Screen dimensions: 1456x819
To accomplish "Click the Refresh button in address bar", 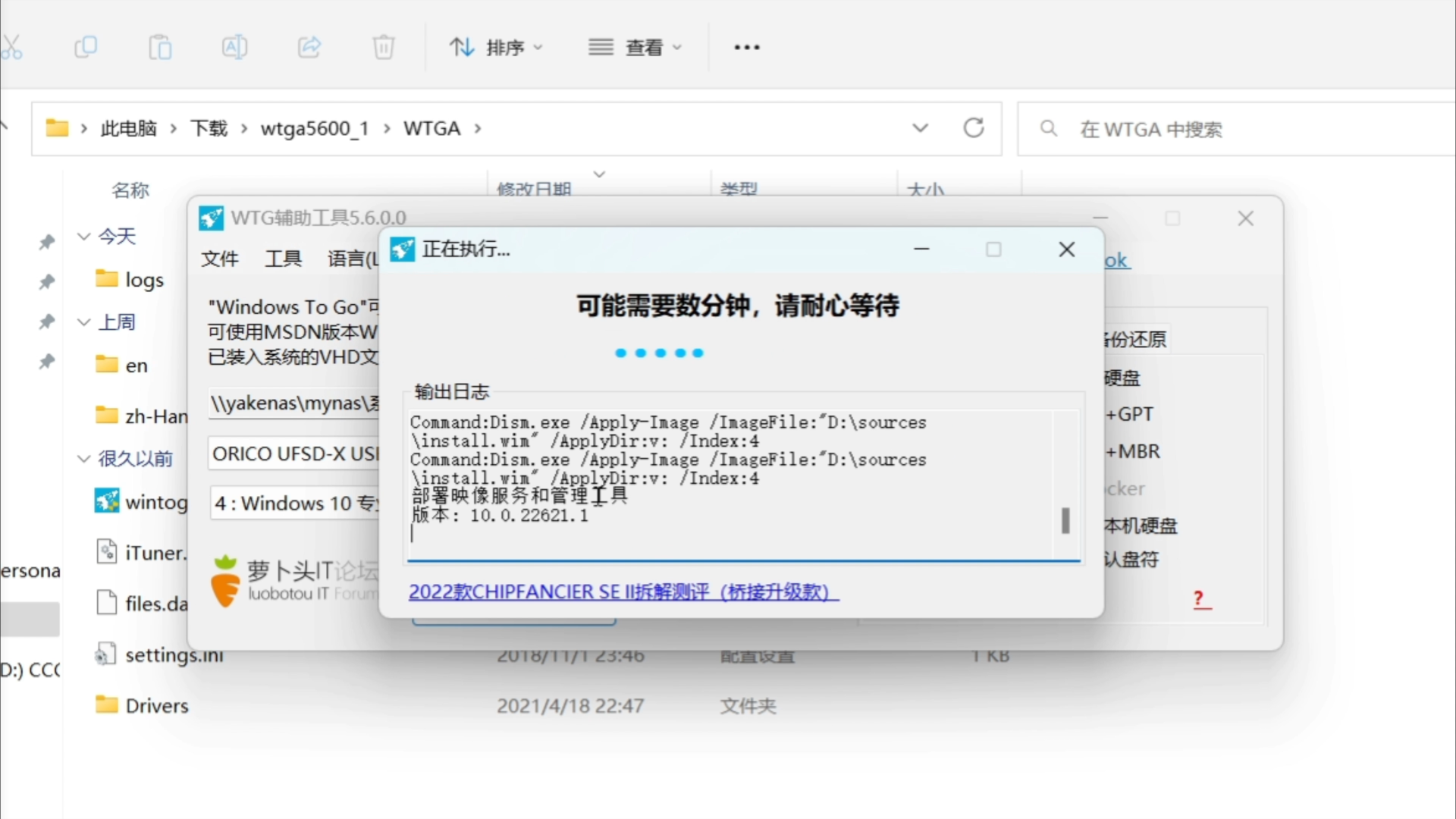I will (974, 128).
